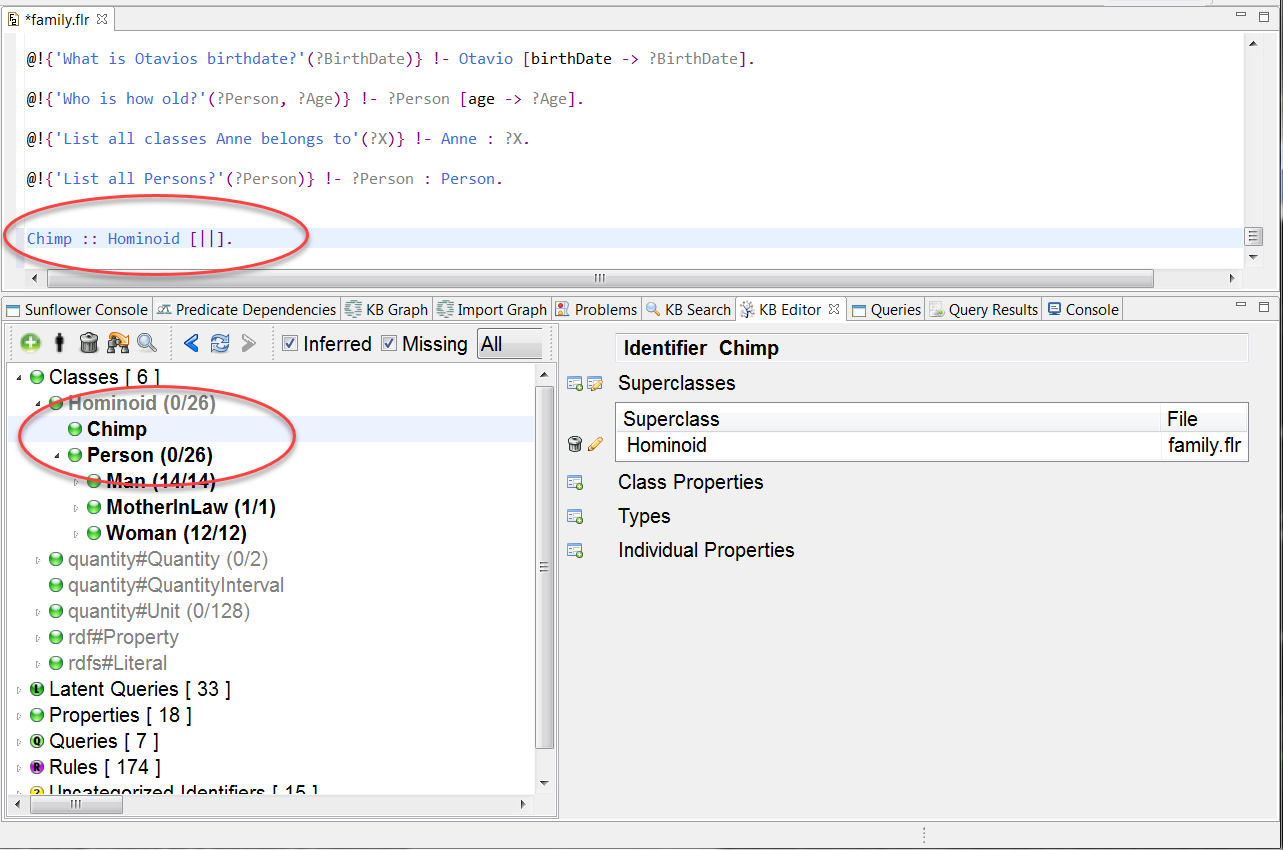The width and height of the screenshot is (1283, 850).
Task: Expand the quantity#Unit node
Action: [x=38, y=611]
